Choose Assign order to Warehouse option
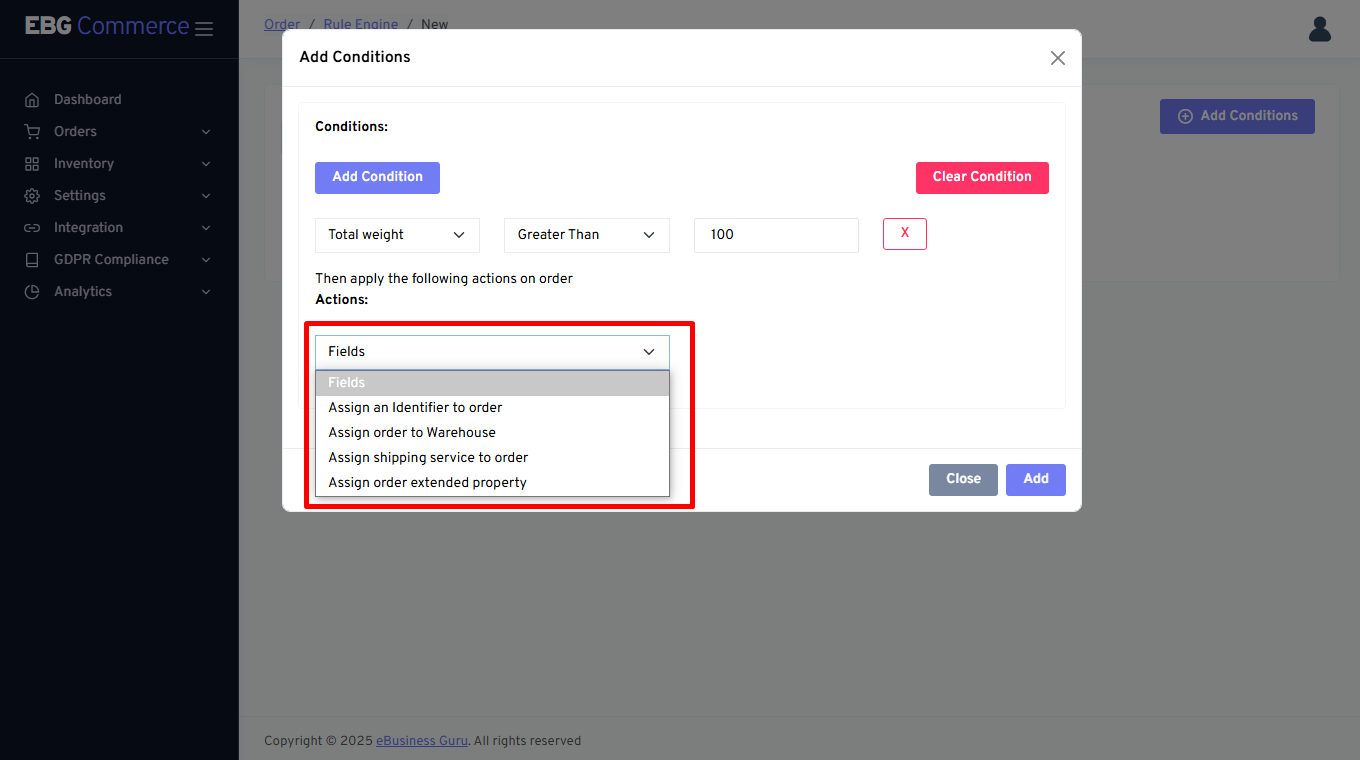 (412, 433)
